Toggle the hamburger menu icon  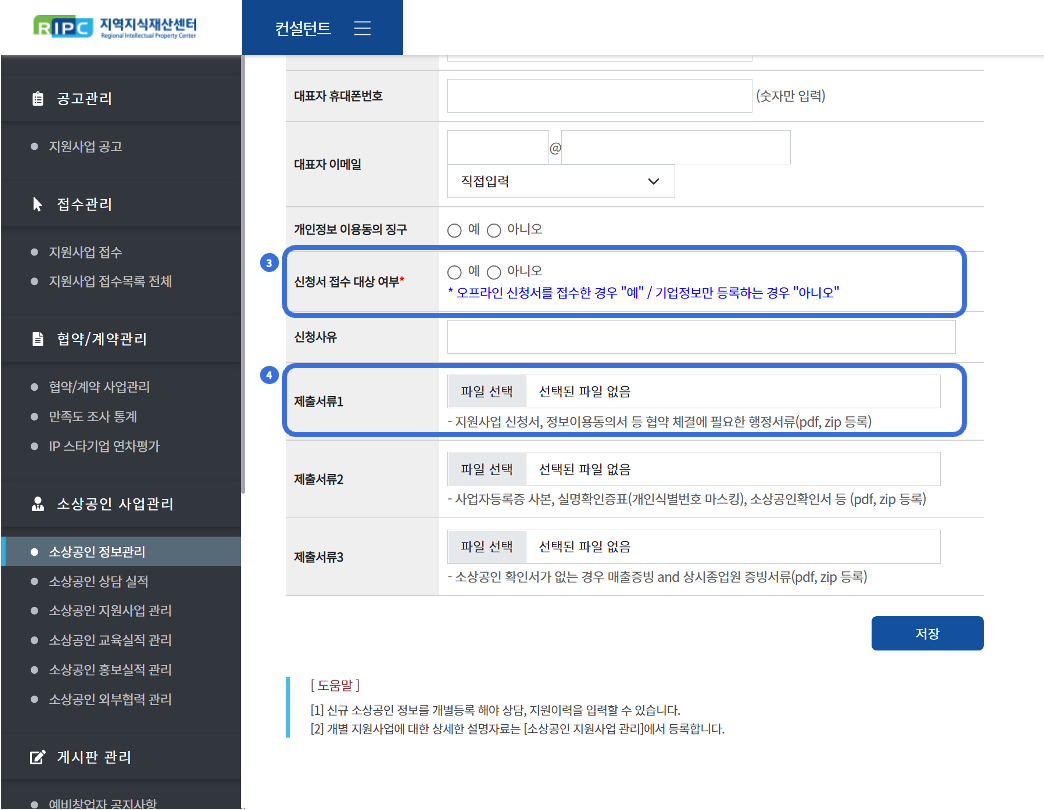tap(363, 28)
